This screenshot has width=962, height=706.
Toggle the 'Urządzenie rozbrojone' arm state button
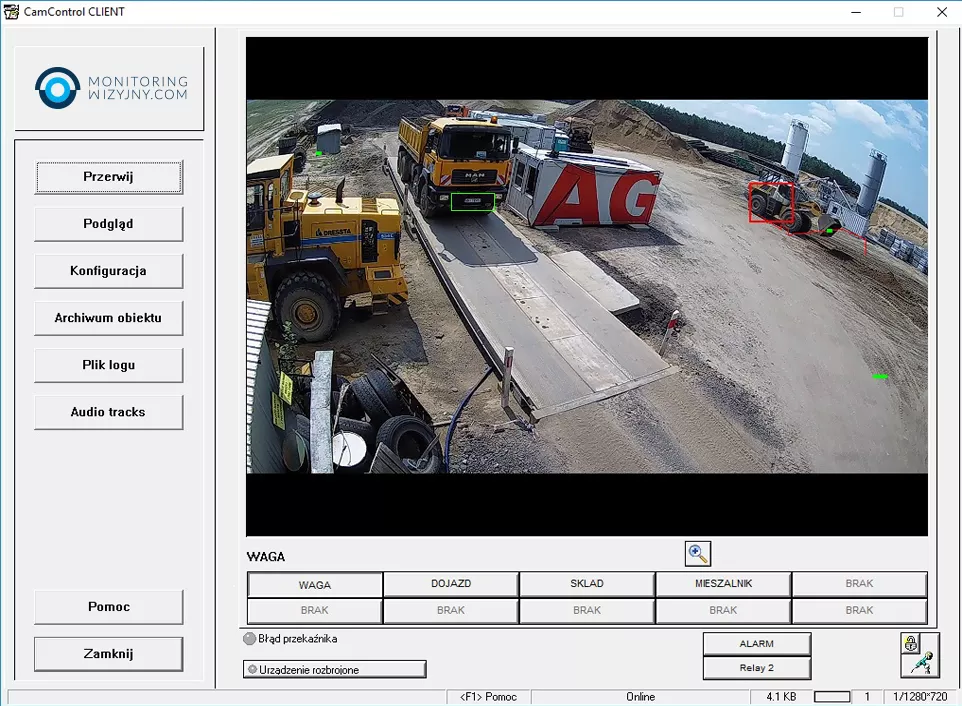pos(334,669)
